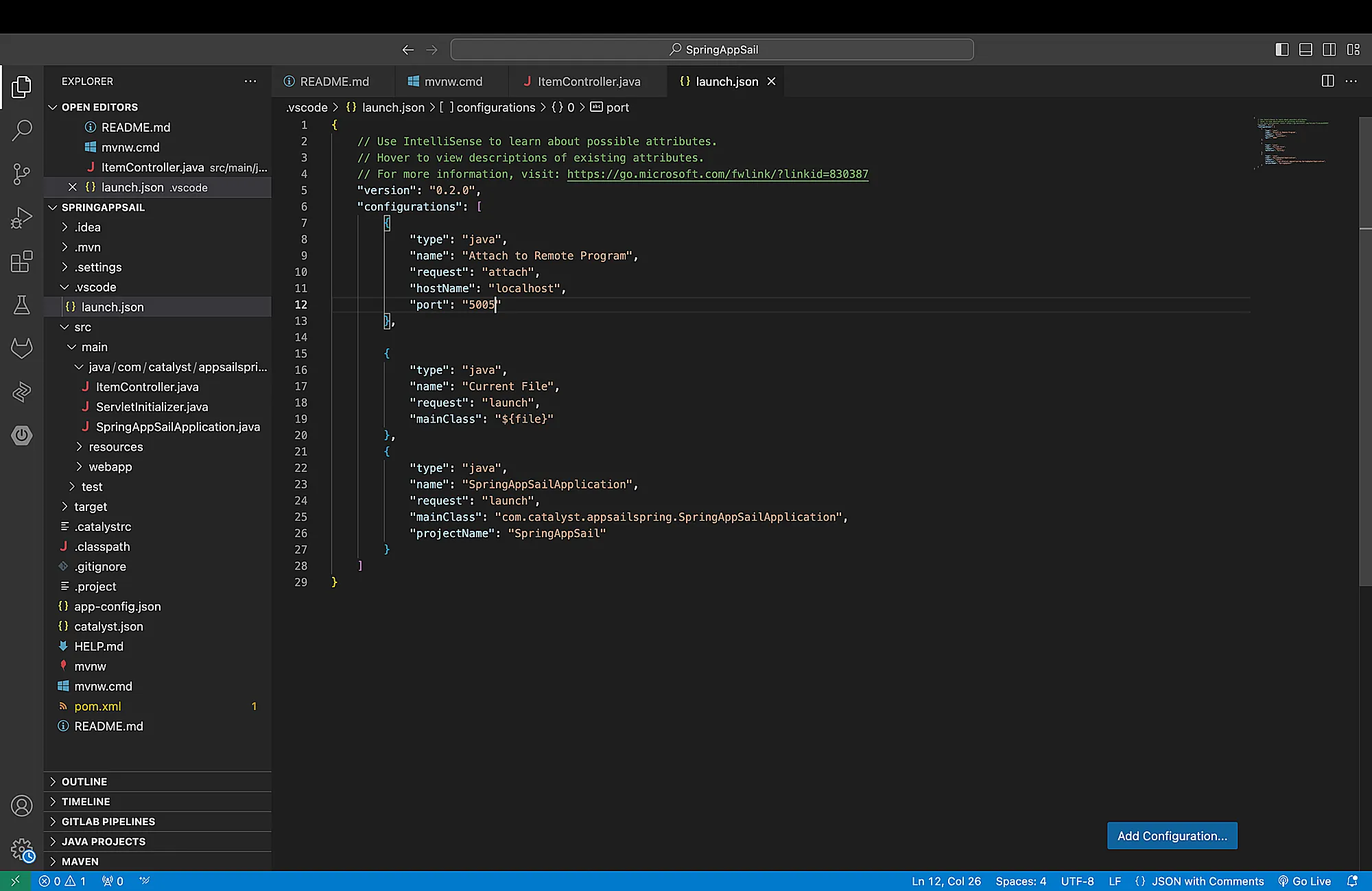Close the launch.json editor tab
The width and height of the screenshot is (1372, 891).
point(771,81)
